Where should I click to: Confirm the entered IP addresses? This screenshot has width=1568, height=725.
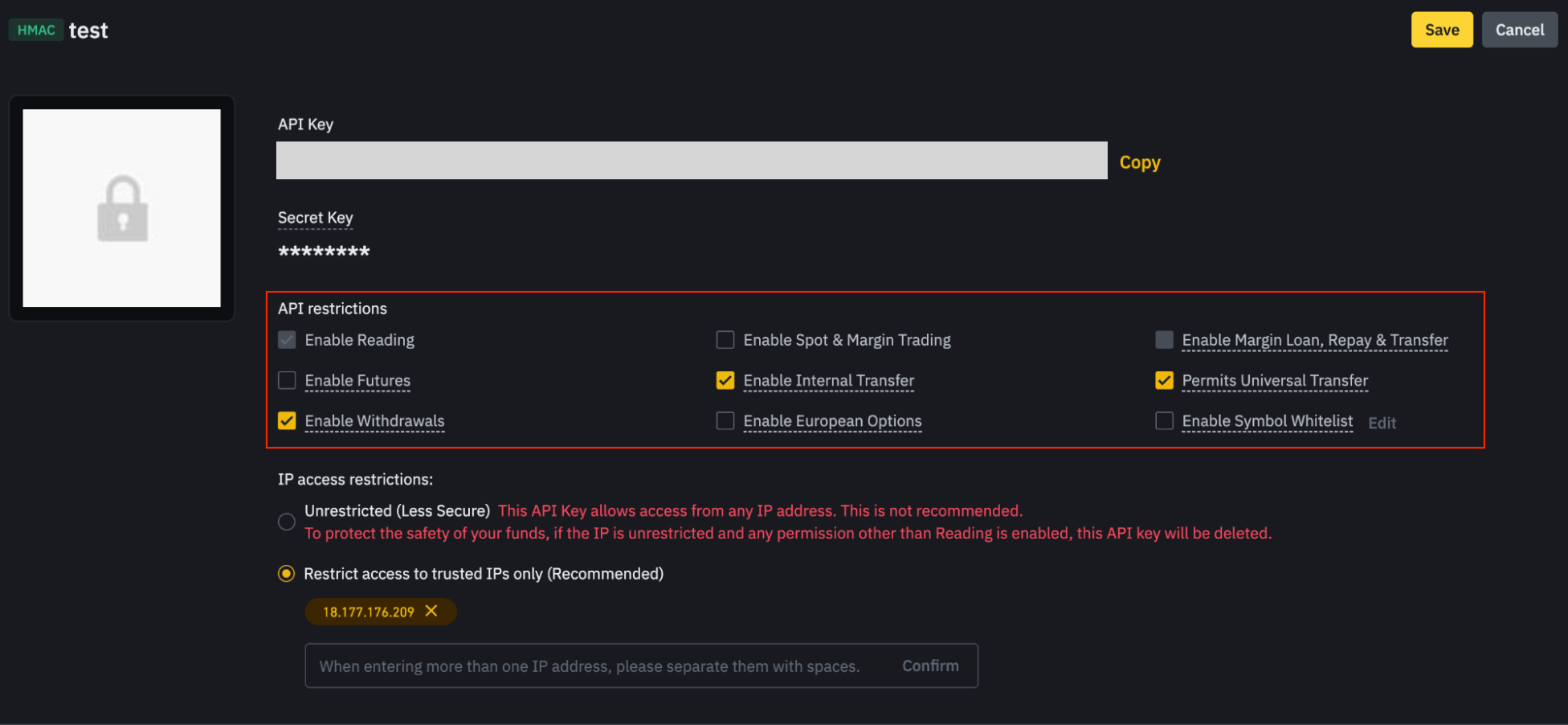tap(930, 666)
